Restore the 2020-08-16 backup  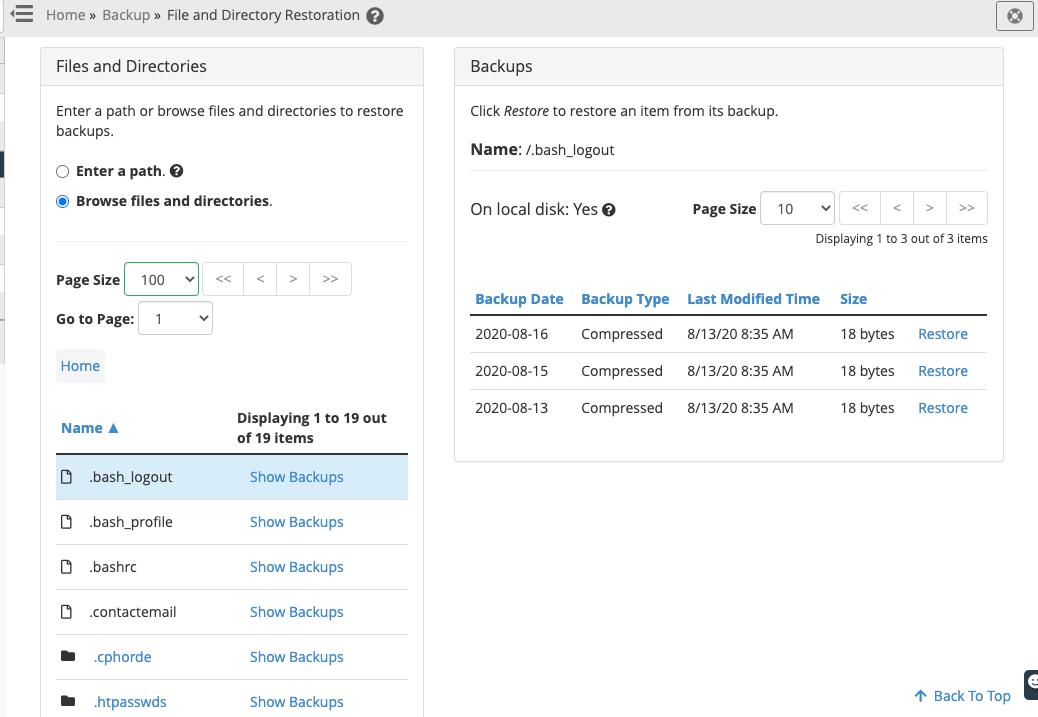point(942,334)
